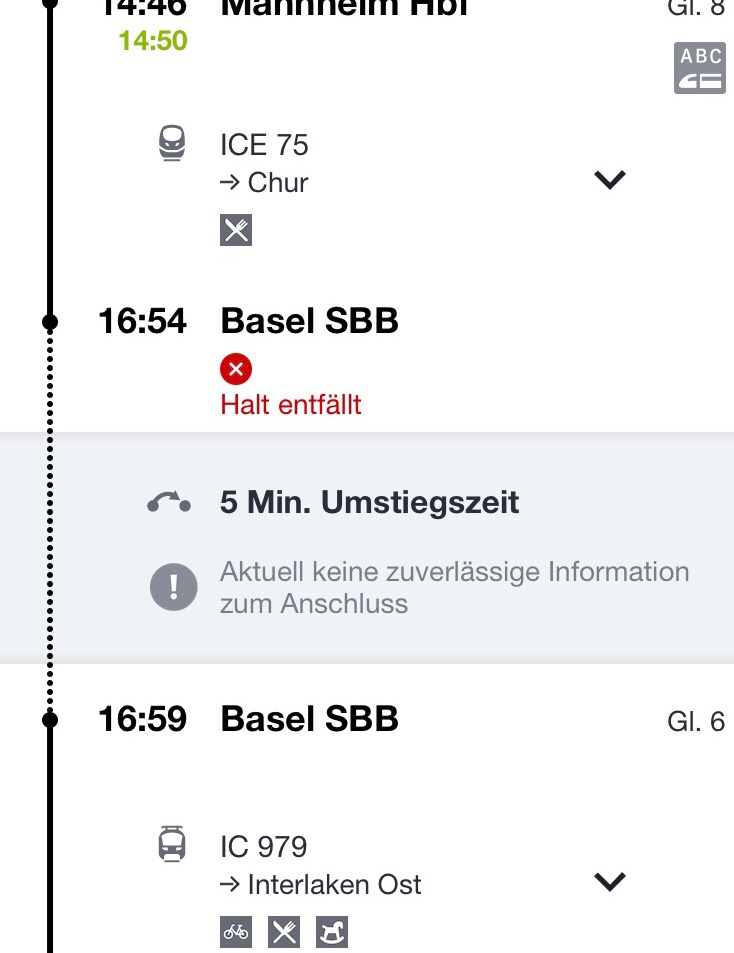Click the ICE 75 train label
Image resolution: width=734 pixels, height=953 pixels.
(264, 145)
